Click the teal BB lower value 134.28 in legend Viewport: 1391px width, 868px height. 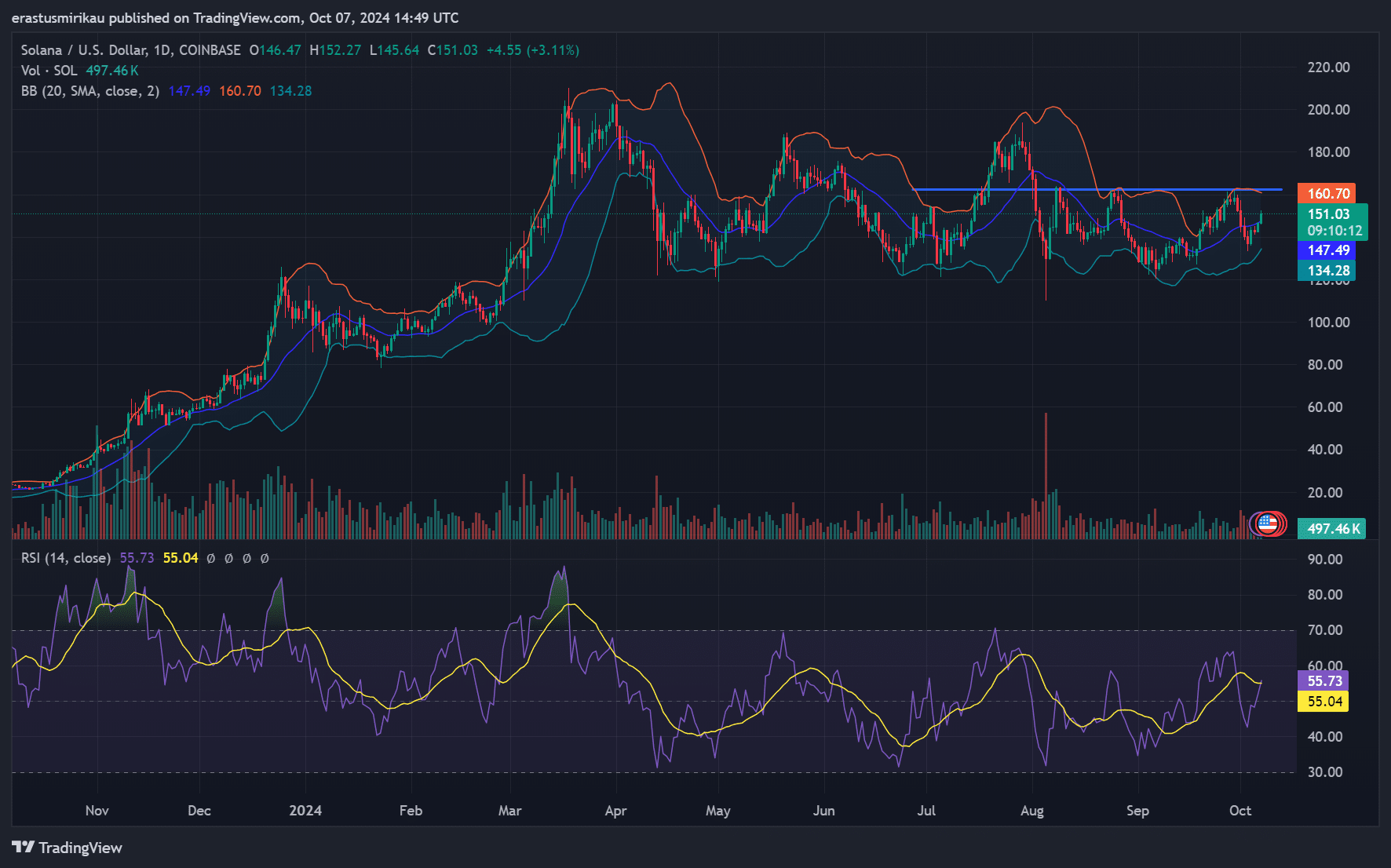[291, 91]
